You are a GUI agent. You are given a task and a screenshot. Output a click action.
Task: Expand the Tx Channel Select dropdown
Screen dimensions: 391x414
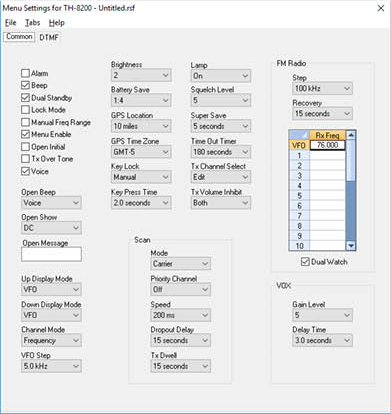(x=221, y=177)
